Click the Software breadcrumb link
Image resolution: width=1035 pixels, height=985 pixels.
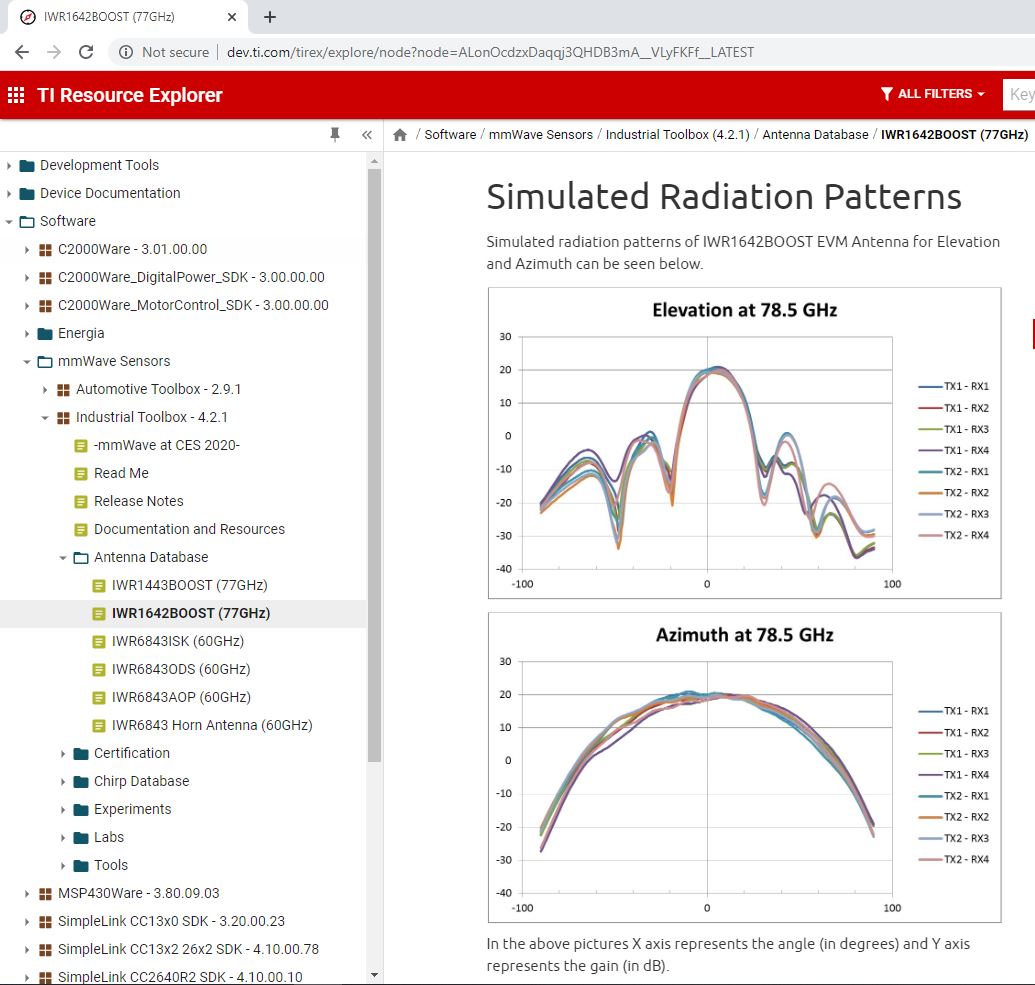450,135
